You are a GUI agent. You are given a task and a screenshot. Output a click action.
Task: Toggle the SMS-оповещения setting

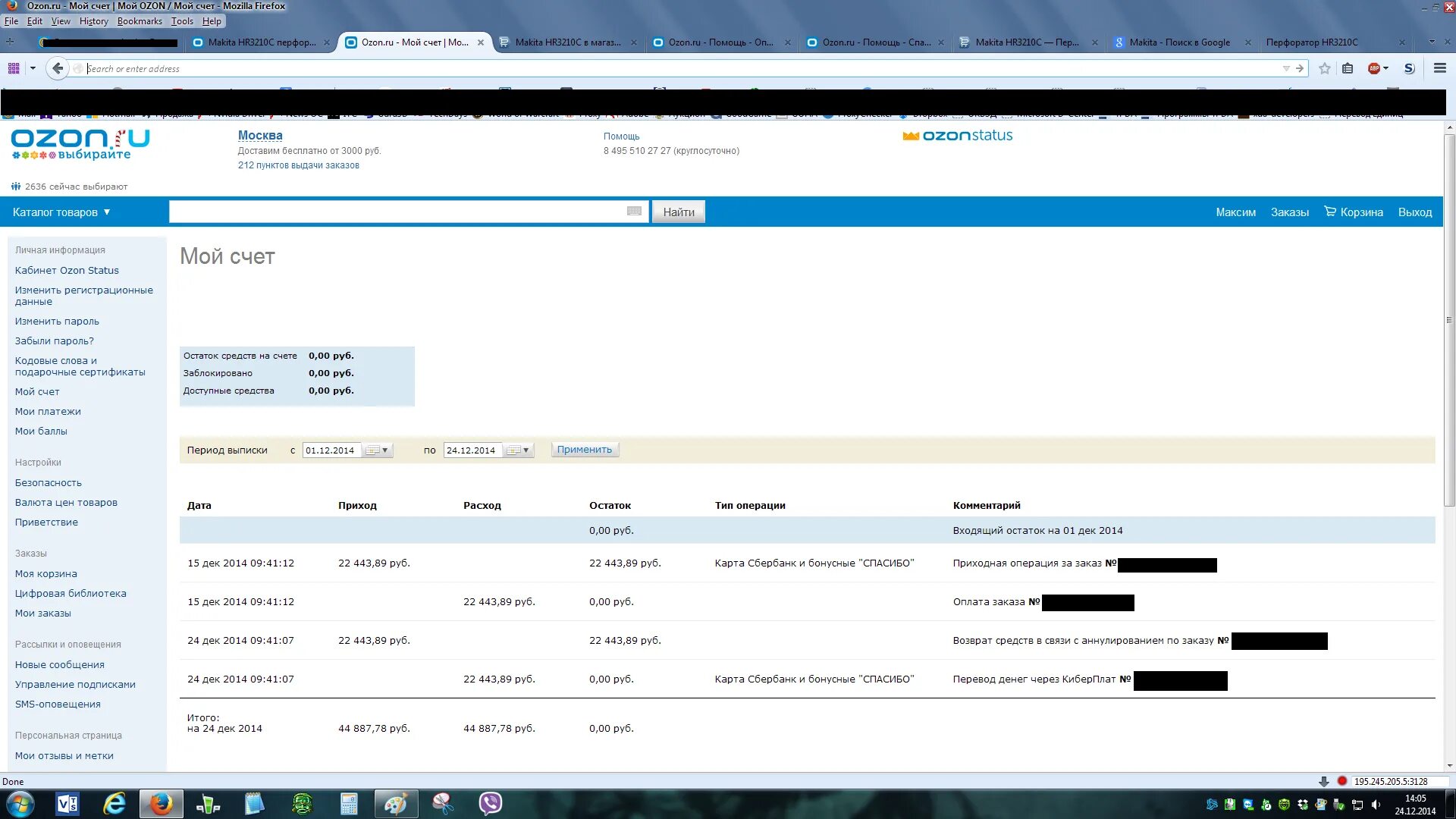pyautogui.click(x=57, y=704)
